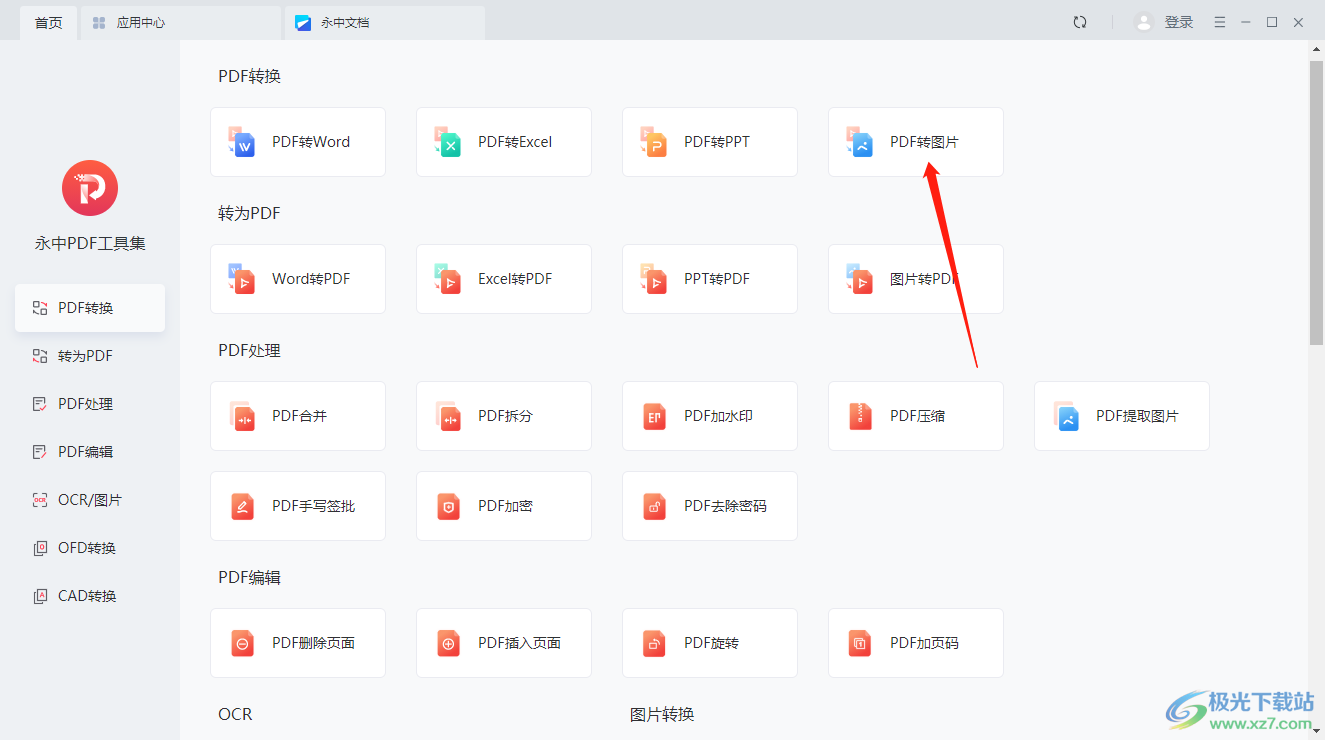Screen dimensions: 1325x740
Task: Open the PPT转PDF tool icon
Action: tap(654, 279)
